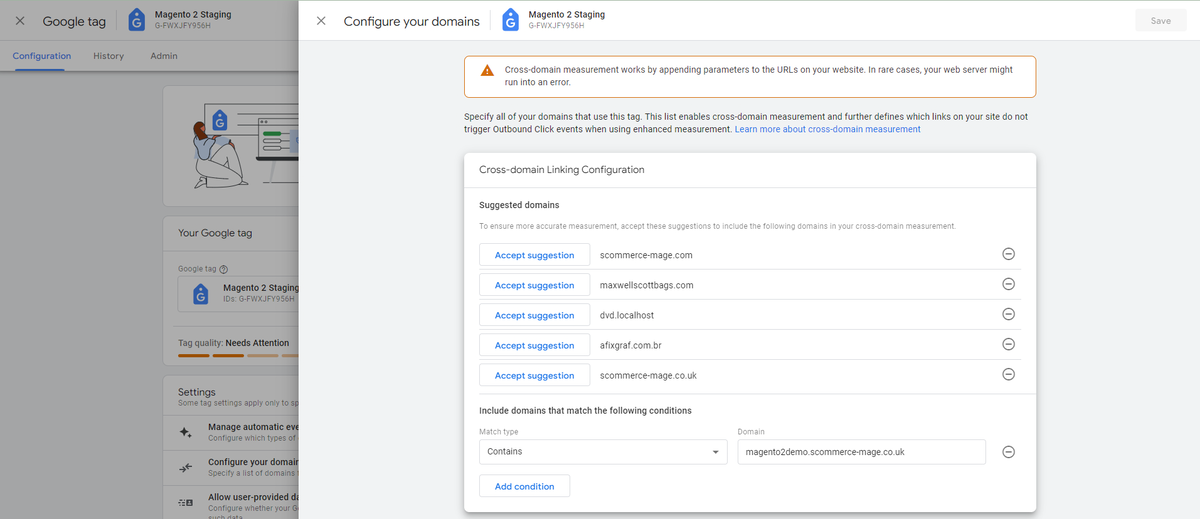Switch to the History tab
This screenshot has width=1200, height=519.
pyautogui.click(x=108, y=56)
